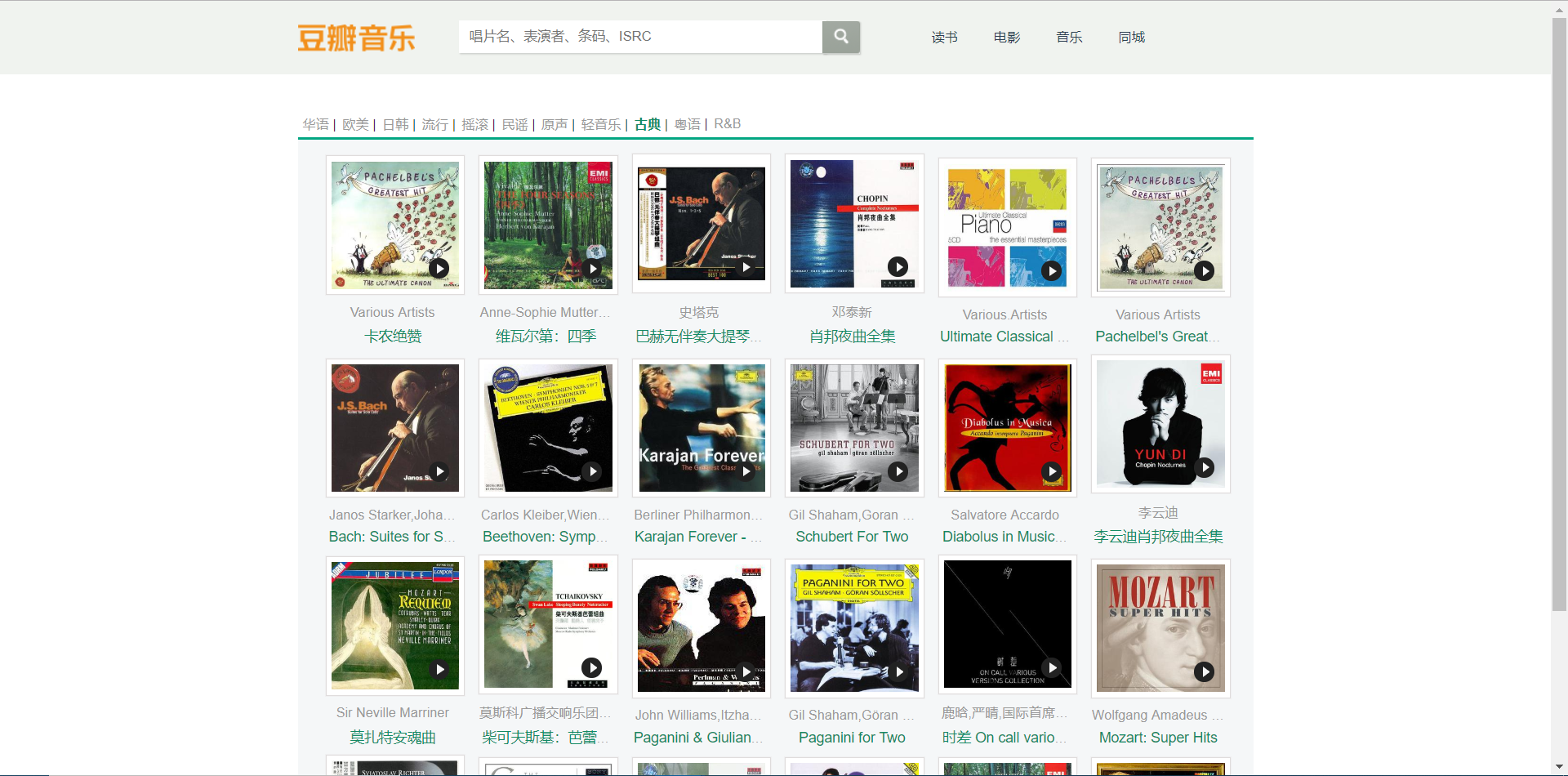Viewport: 1568px width, 776px height.
Task: Open the Ultimate Classical album link
Action: tap(1004, 337)
